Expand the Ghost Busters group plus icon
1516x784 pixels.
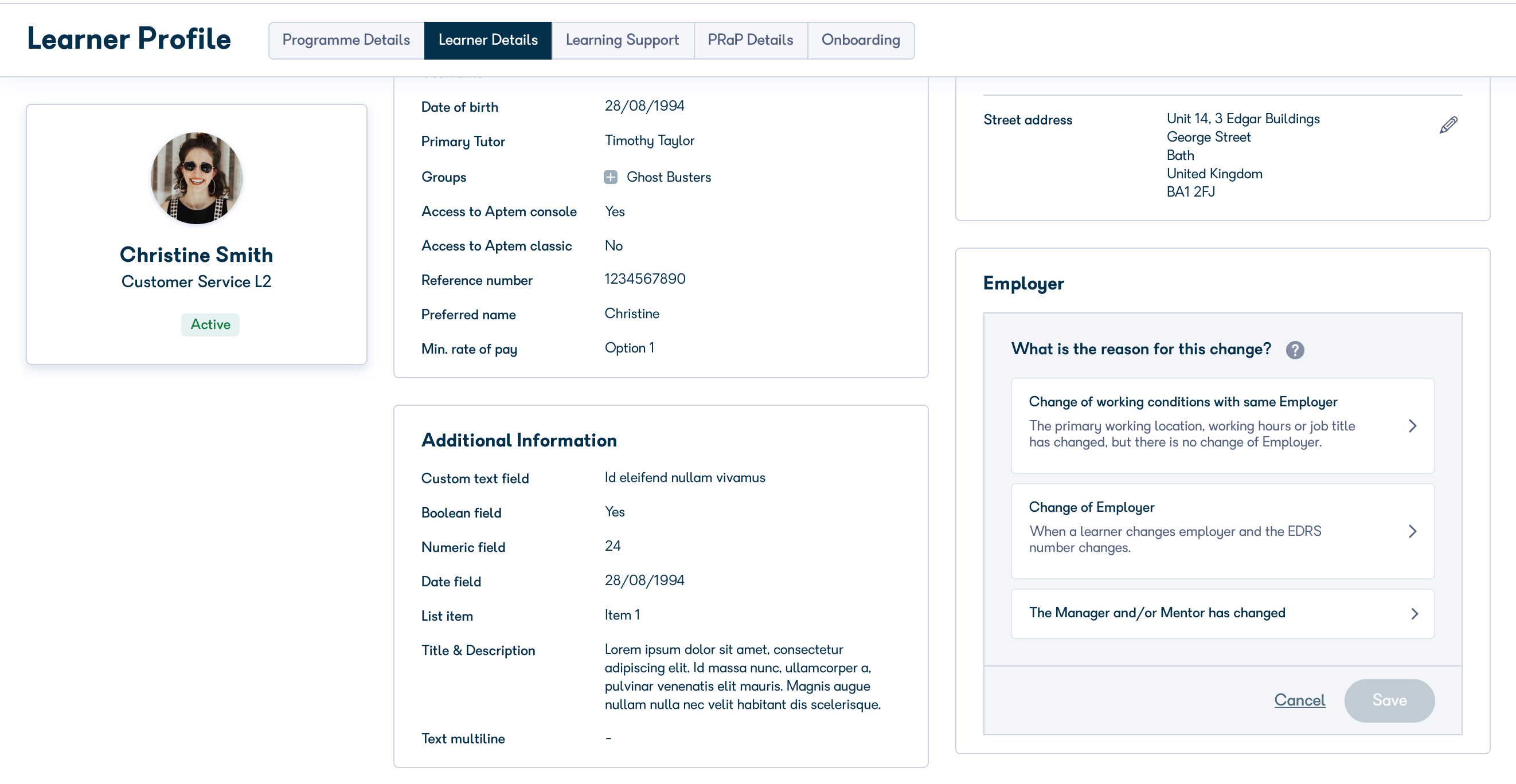click(x=610, y=177)
